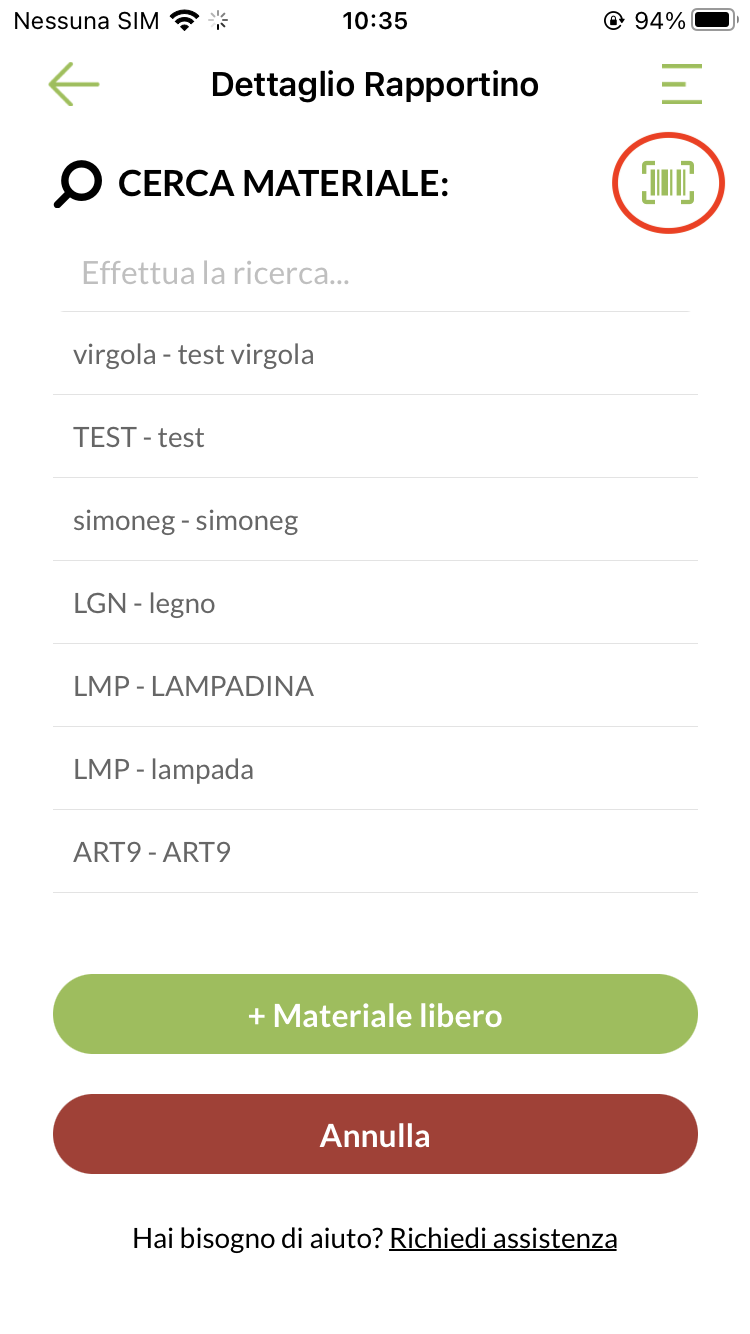Pick the 'LGN - legno' material

(x=144, y=603)
